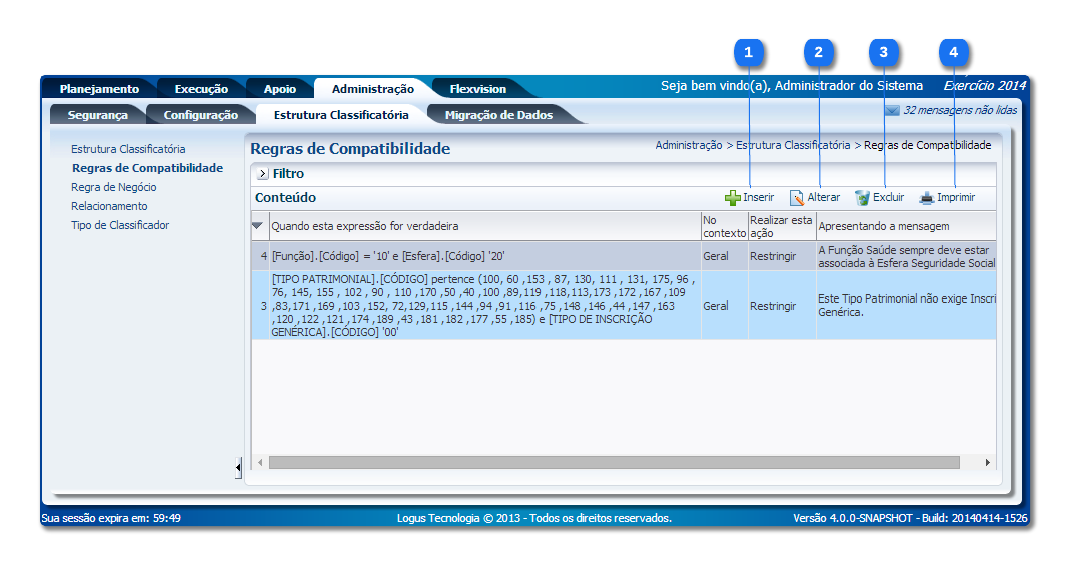Click the Alterar edit icon
This screenshot has height=566, width=1070.
(797, 198)
